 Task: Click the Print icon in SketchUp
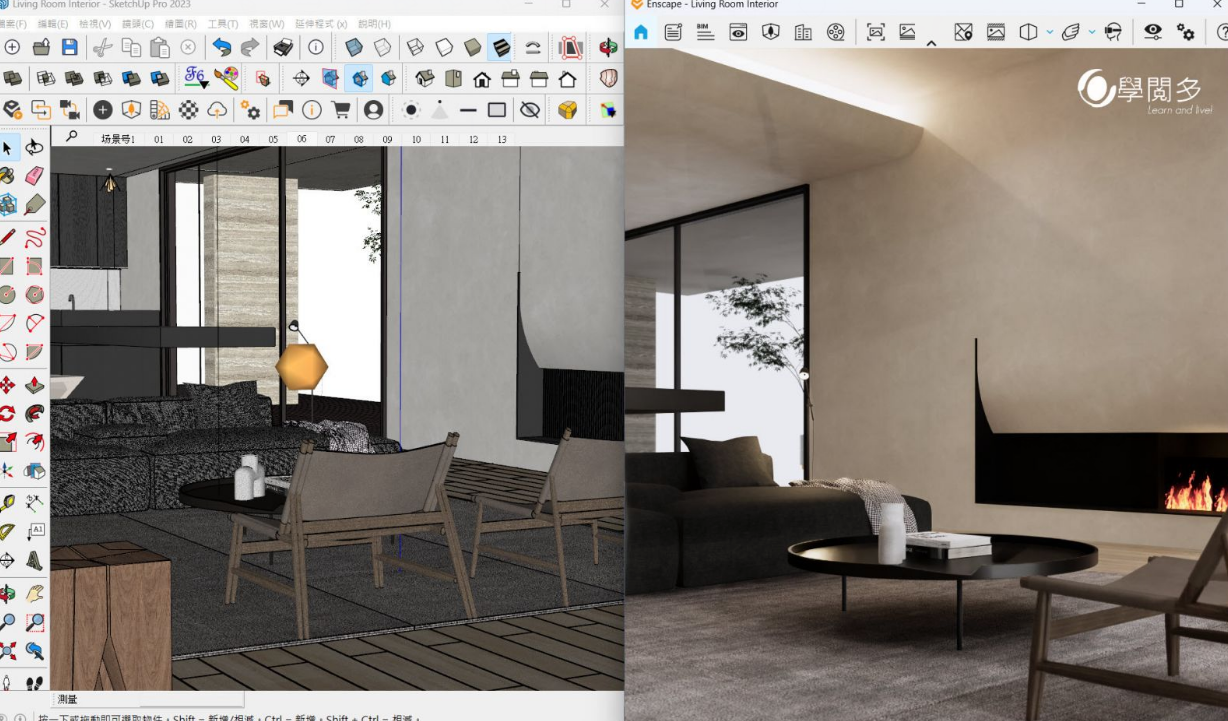[x=283, y=47]
